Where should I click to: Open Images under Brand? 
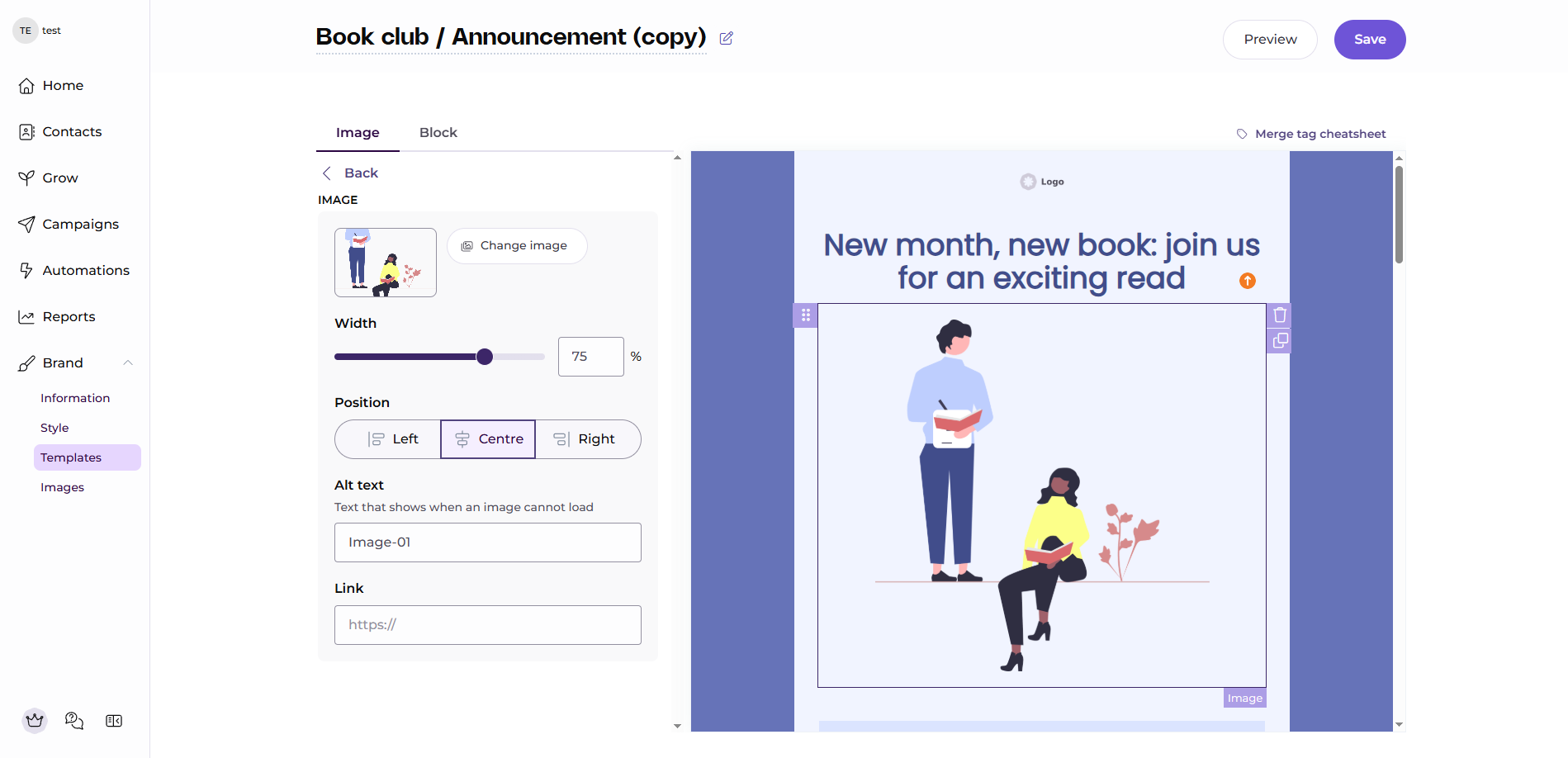coord(63,487)
